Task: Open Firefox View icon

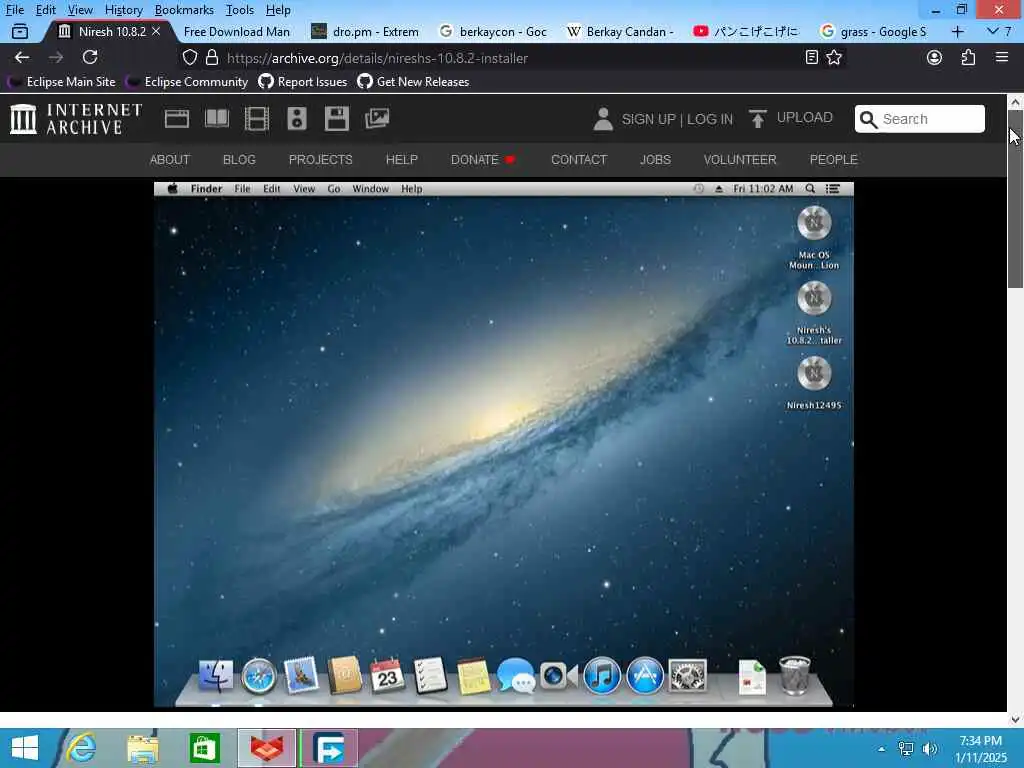Action: [x=20, y=31]
